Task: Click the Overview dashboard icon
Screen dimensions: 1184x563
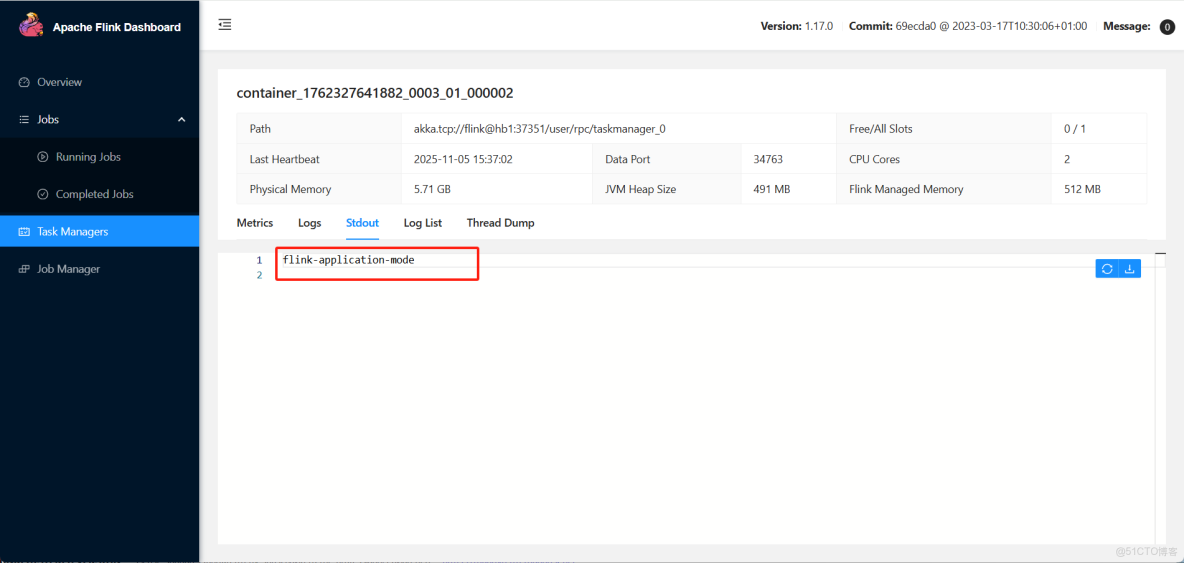Action: 23,82
